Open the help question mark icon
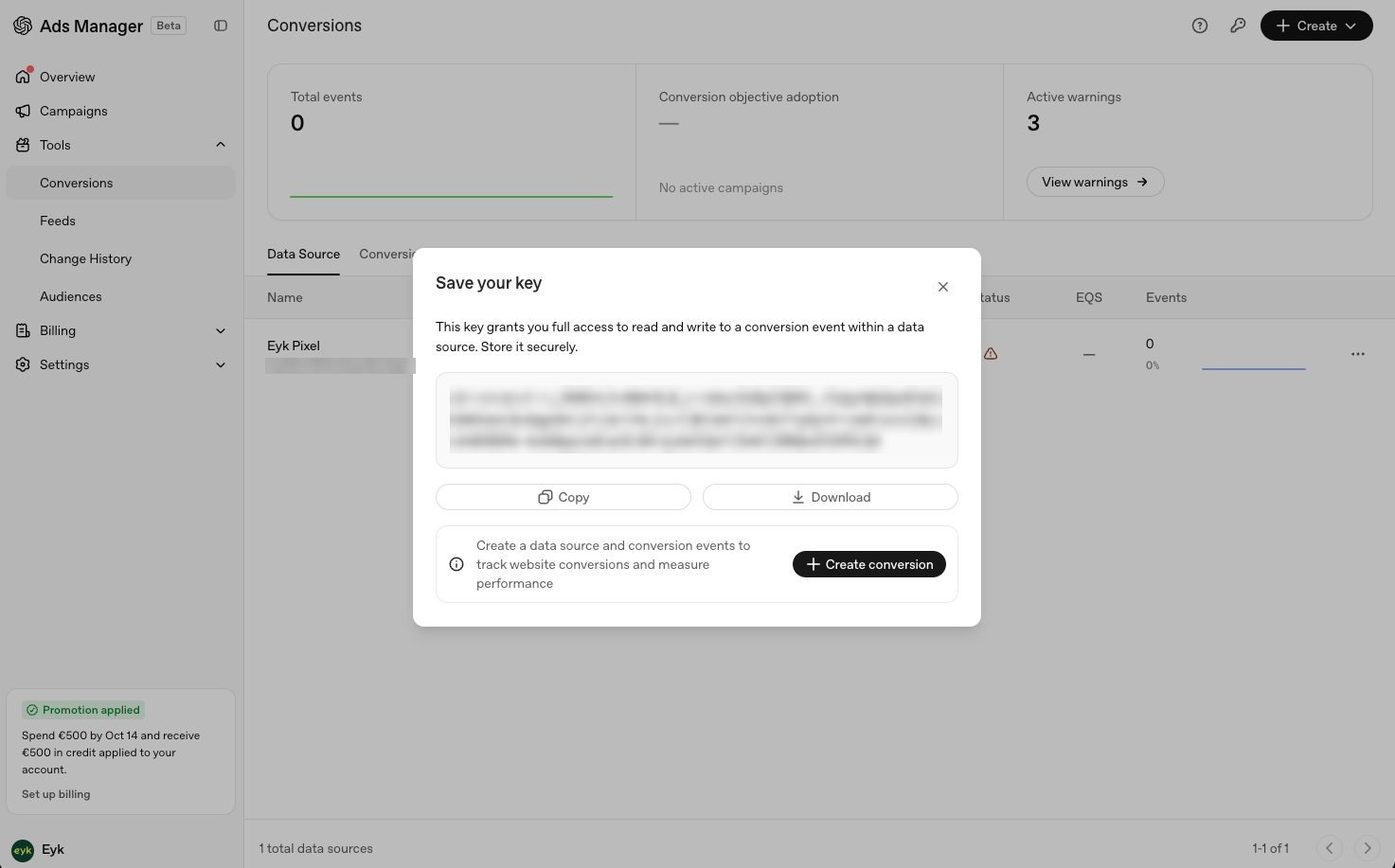 click(1200, 26)
